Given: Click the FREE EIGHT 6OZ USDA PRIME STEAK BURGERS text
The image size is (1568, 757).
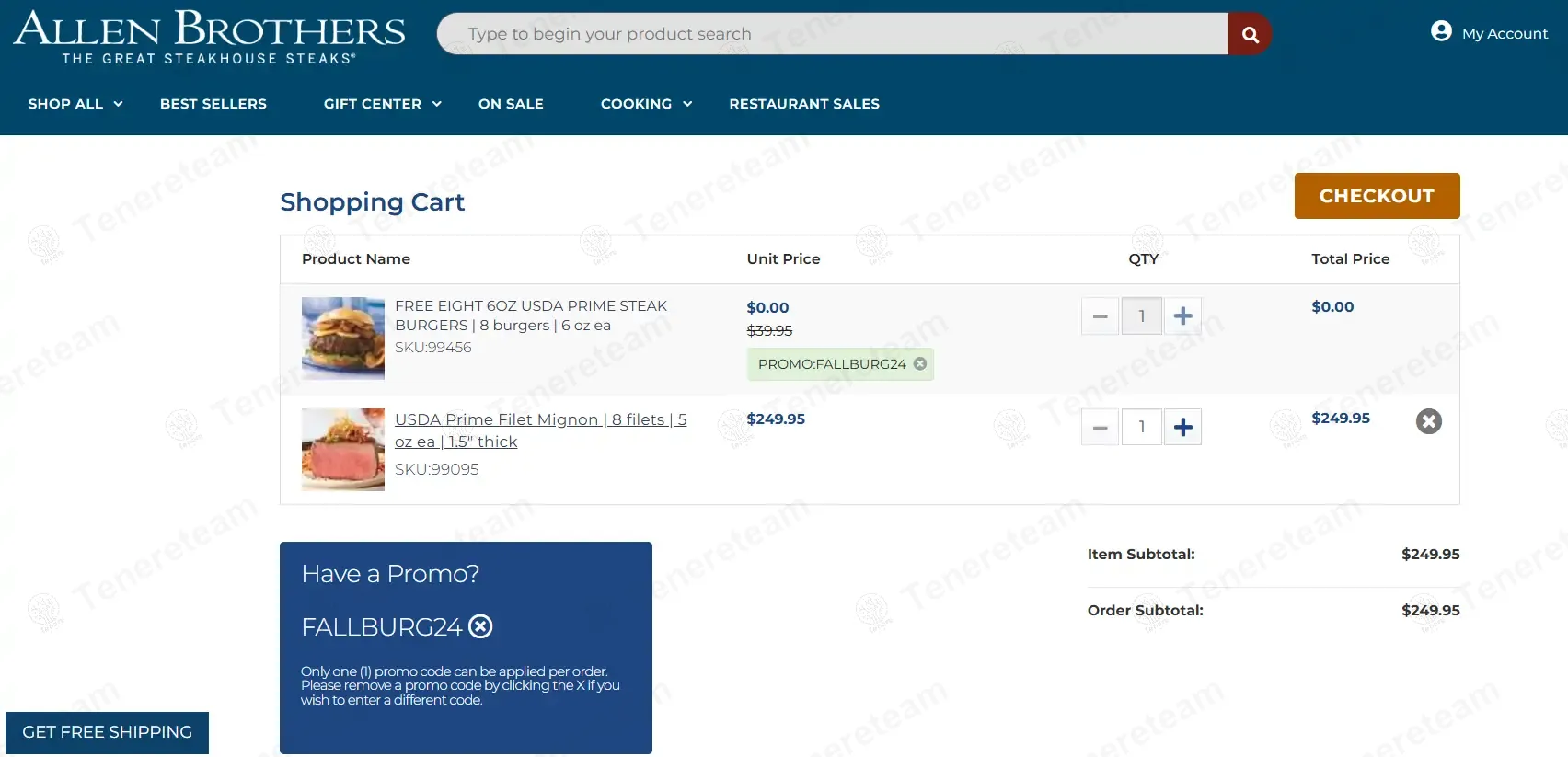Looking at the screenshot, I should point(531,315).
